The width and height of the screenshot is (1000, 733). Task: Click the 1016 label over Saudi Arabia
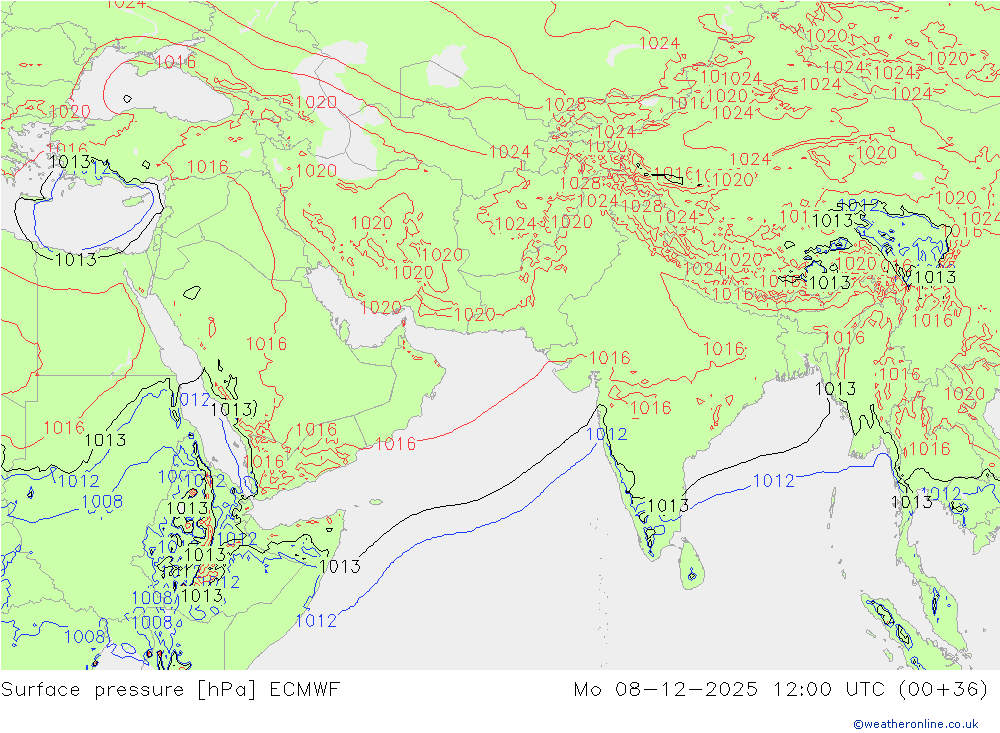tap(267, 344)
